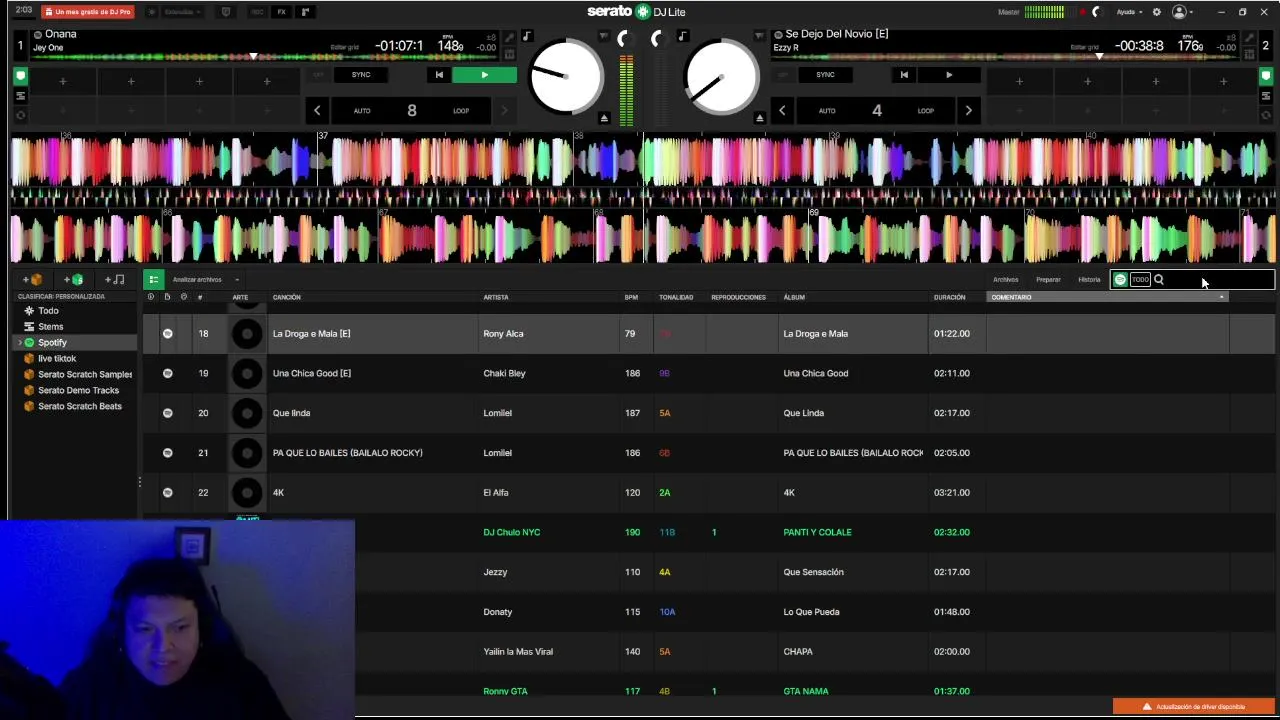The image size is (1280, 720).
Task: Toggle key lock note icon on deck 1
Action: point(527,37)
